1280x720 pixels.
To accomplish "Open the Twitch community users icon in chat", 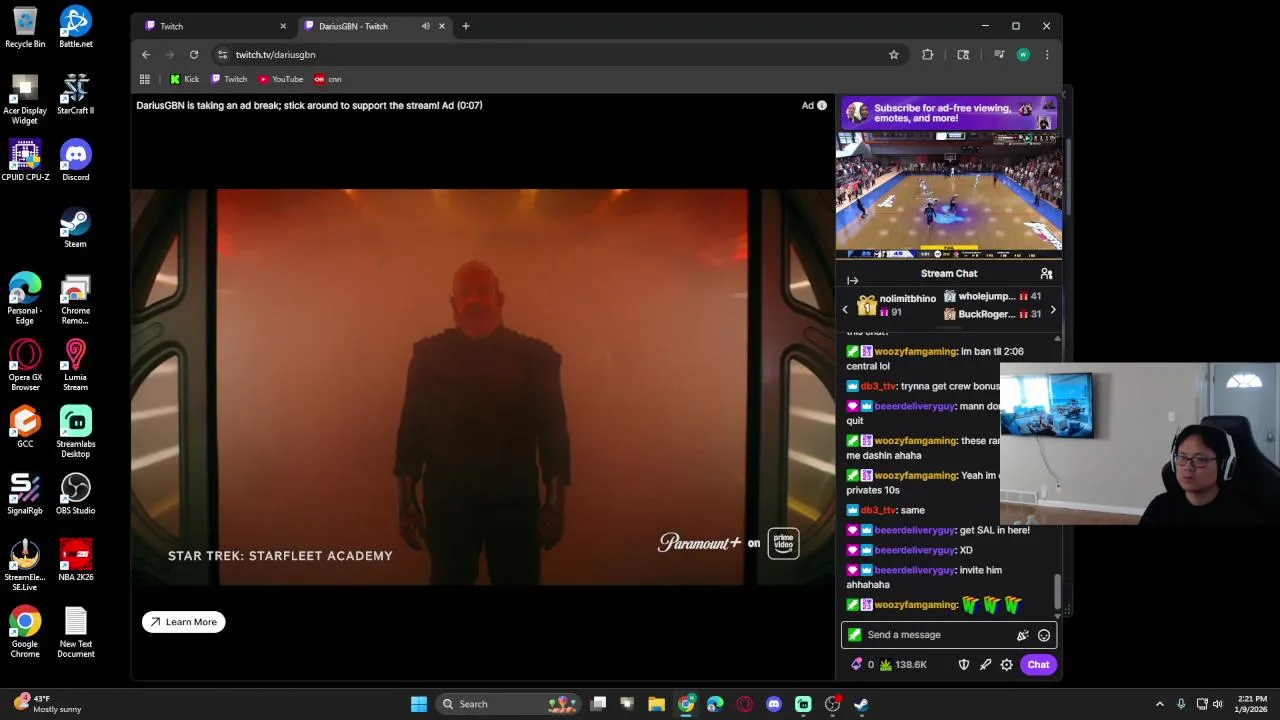I will 1046,274.
